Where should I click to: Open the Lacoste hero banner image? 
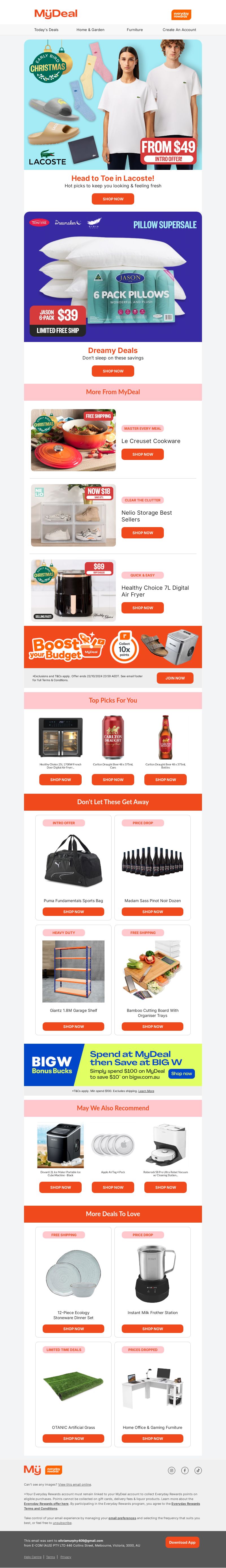113,105
